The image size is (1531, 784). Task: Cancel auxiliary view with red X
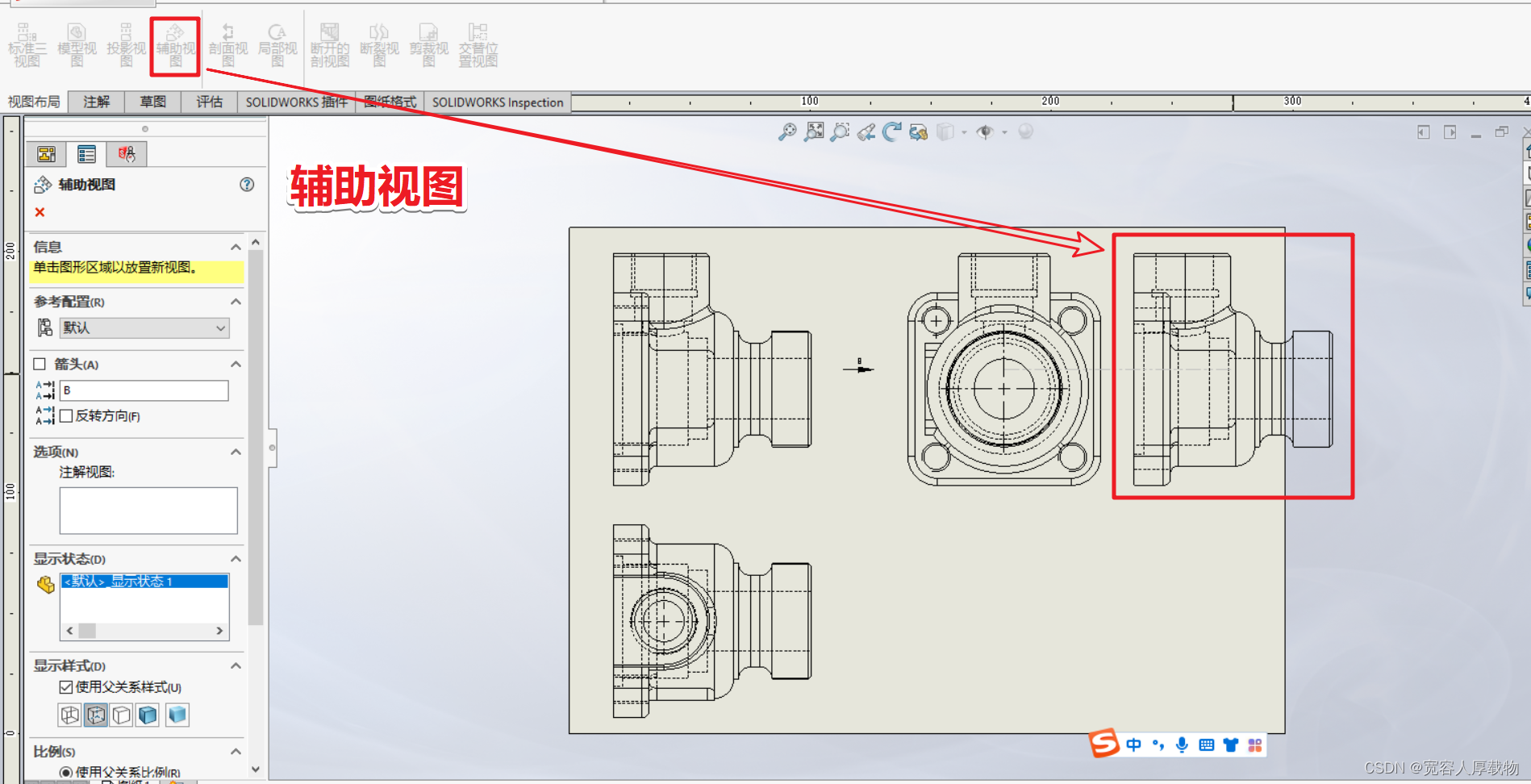point(40,212)
